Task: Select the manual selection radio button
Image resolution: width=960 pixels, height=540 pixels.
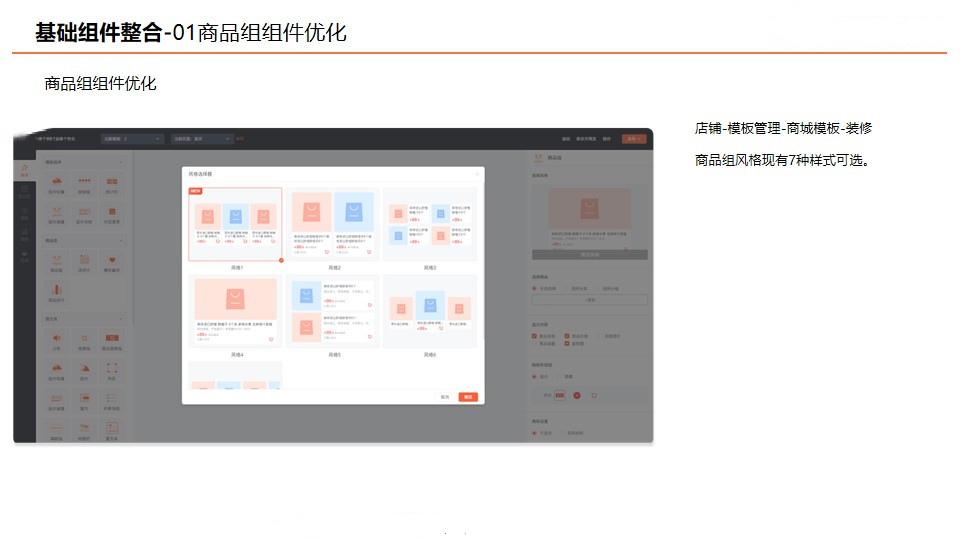Action: (534, 288)
